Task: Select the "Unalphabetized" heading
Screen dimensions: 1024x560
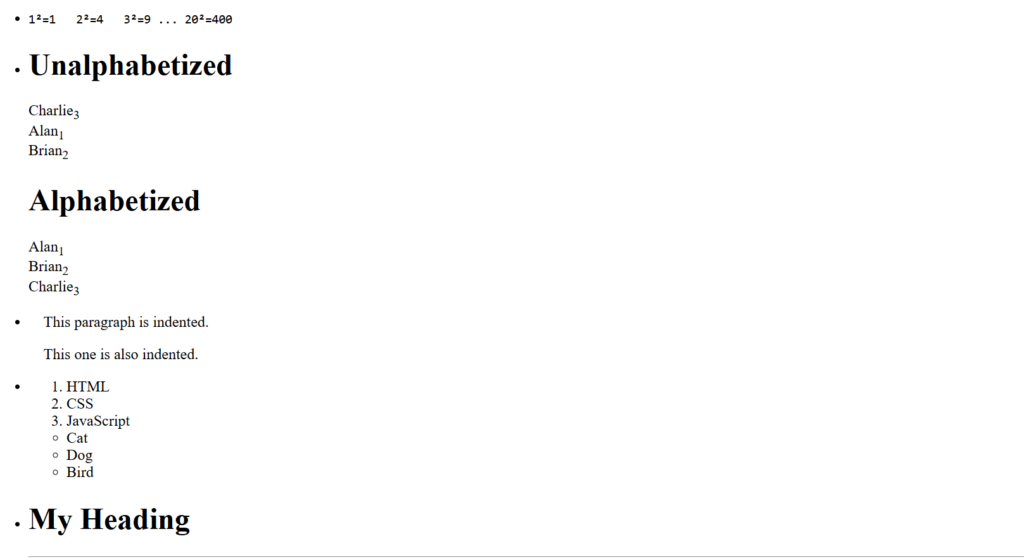Action: click(x=130, y=66)
